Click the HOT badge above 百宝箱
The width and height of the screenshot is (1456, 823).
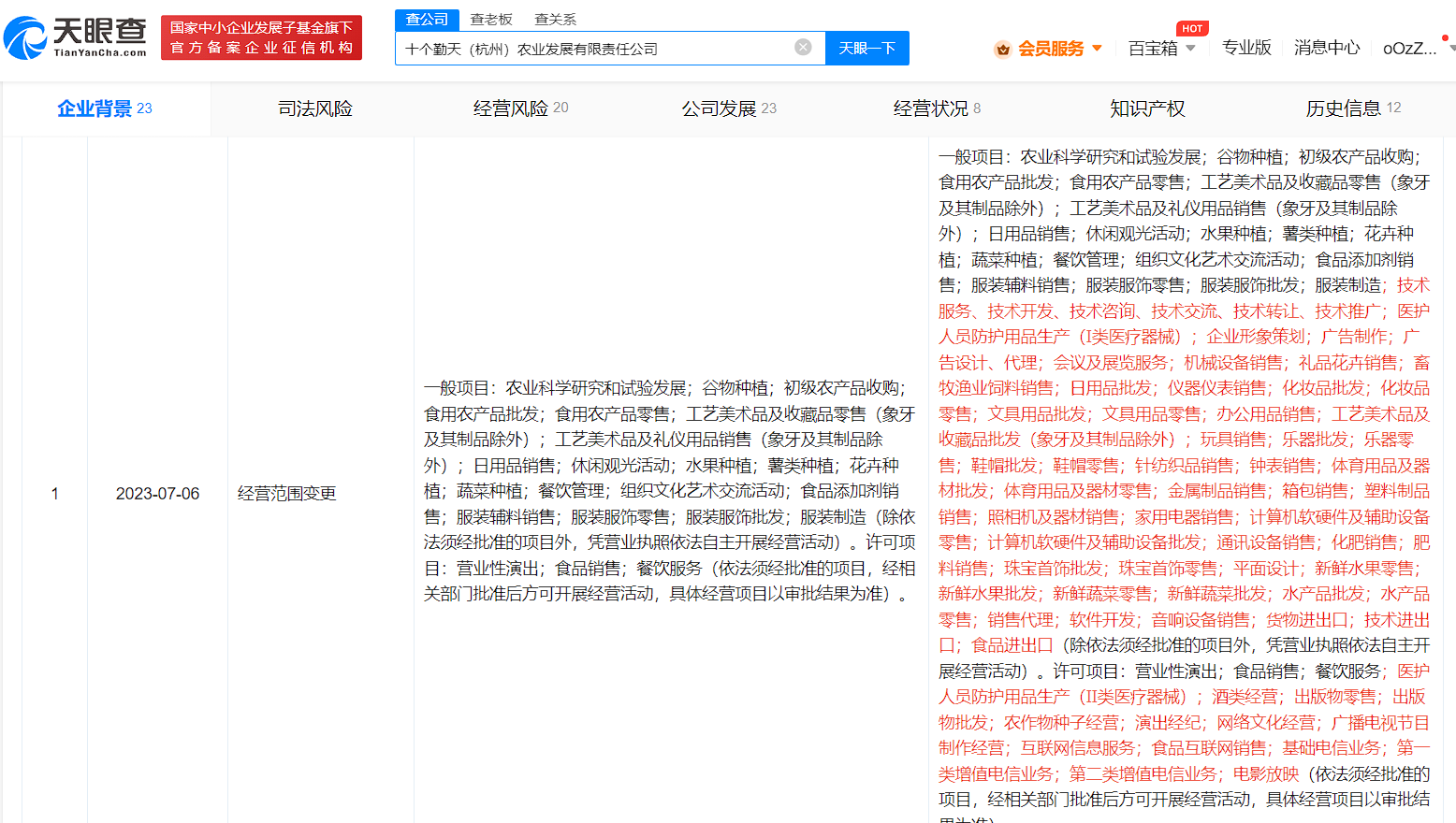[x=1192, y=28]
